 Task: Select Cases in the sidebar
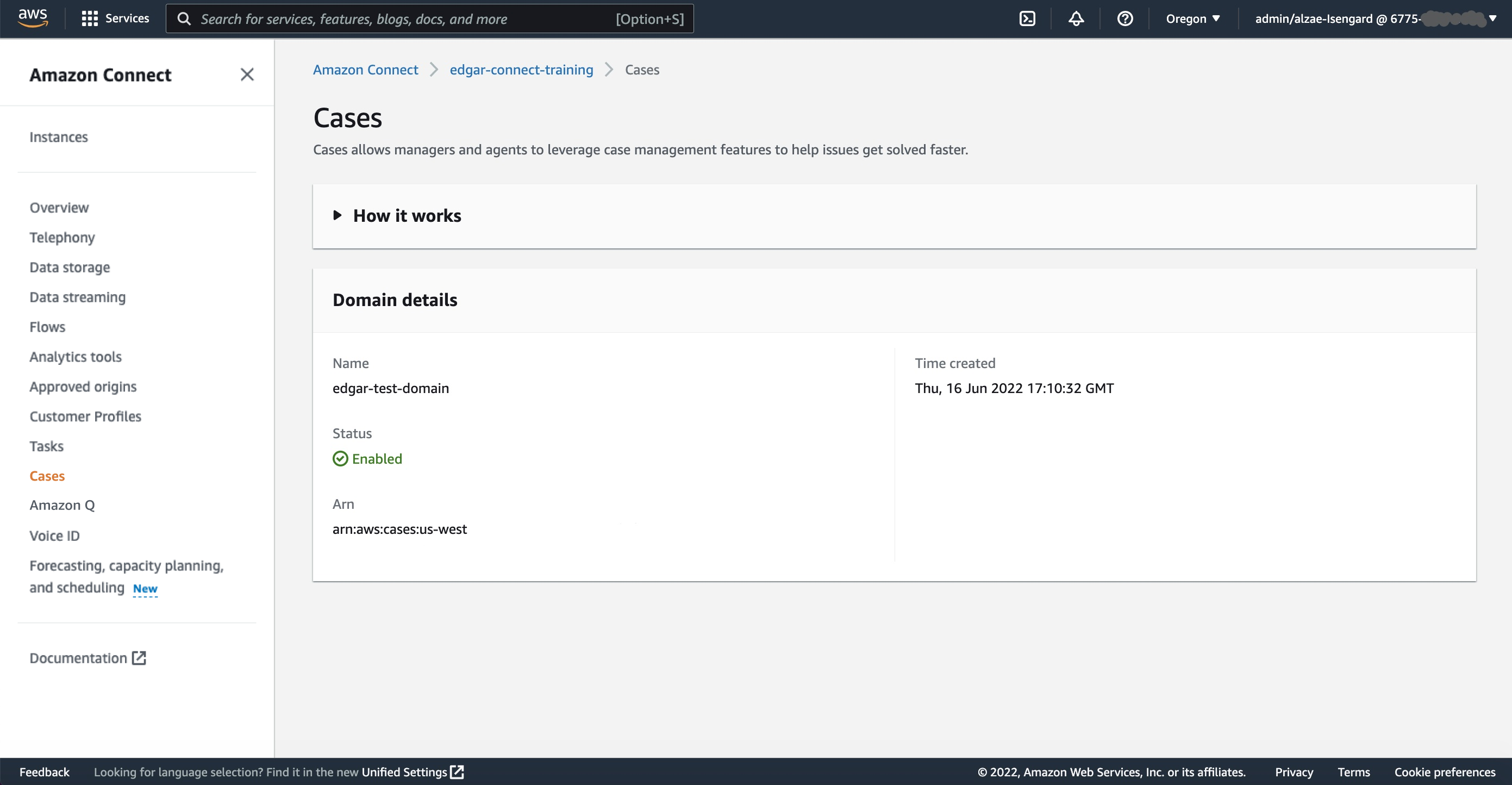pyautogui.click(x=47, y=476)
